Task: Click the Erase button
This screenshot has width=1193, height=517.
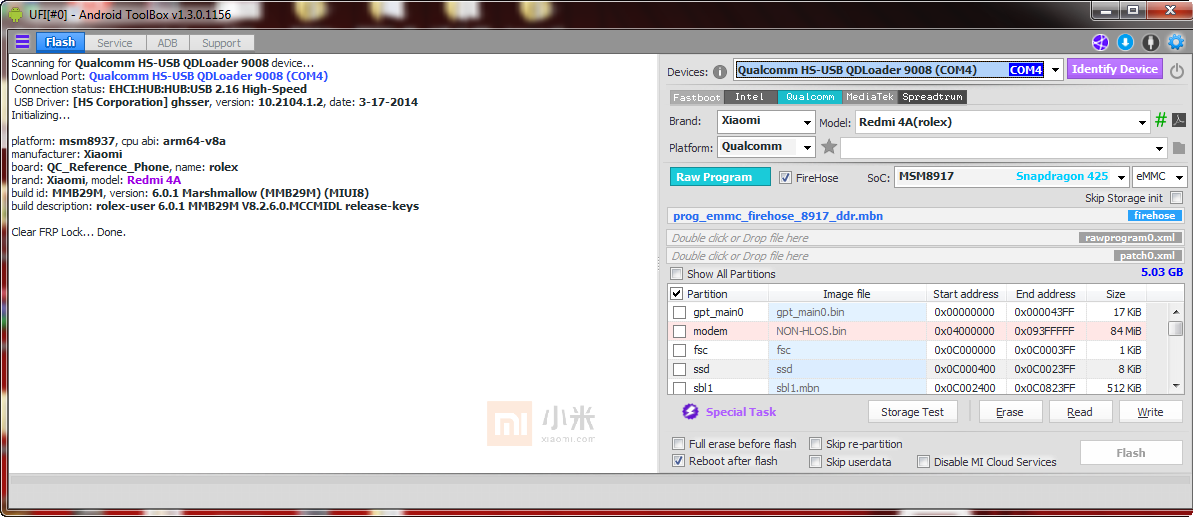Action: (x=1010, y=412)
